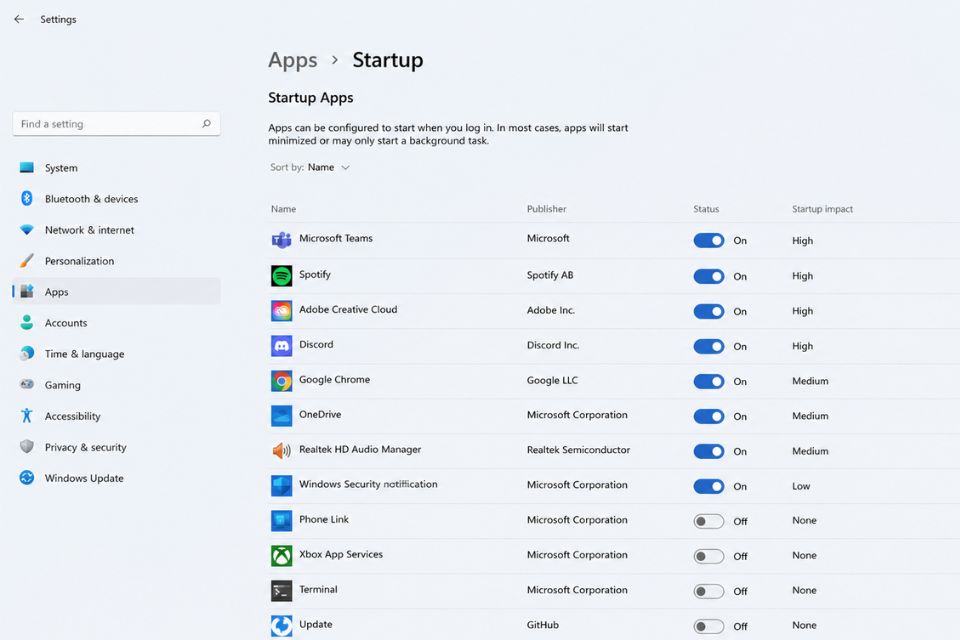Click the search magnifier icon
Screen dimensions: 960x640
tap(206, 124)
